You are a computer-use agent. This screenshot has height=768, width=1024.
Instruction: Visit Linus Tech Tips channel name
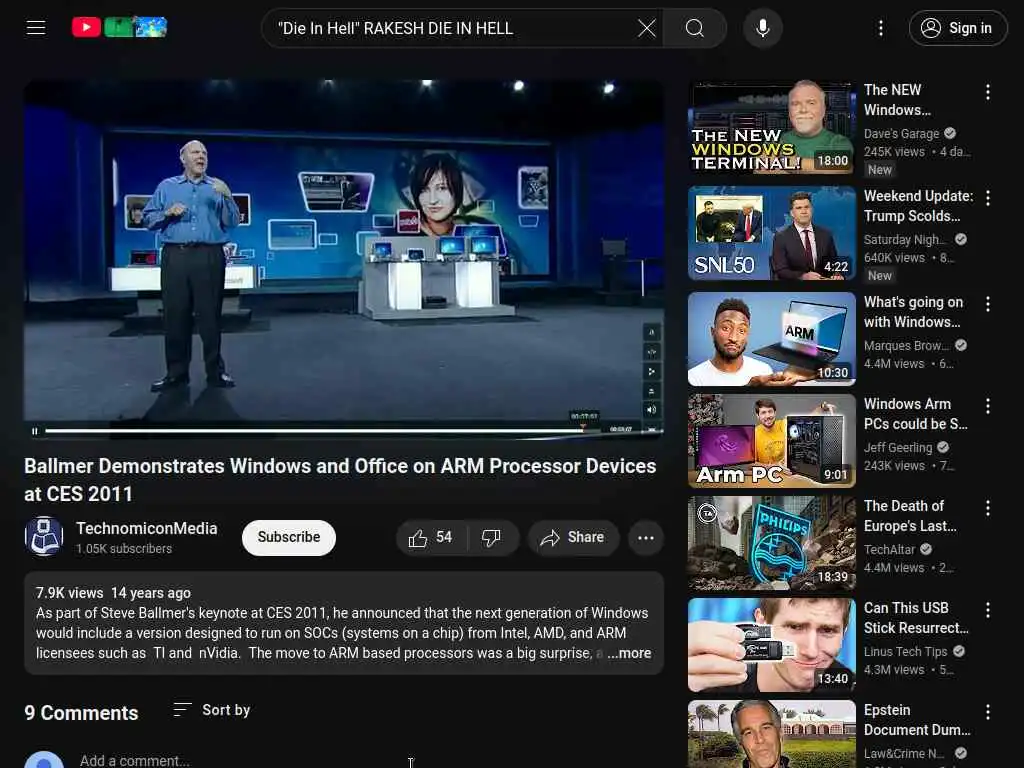[905, 651]
